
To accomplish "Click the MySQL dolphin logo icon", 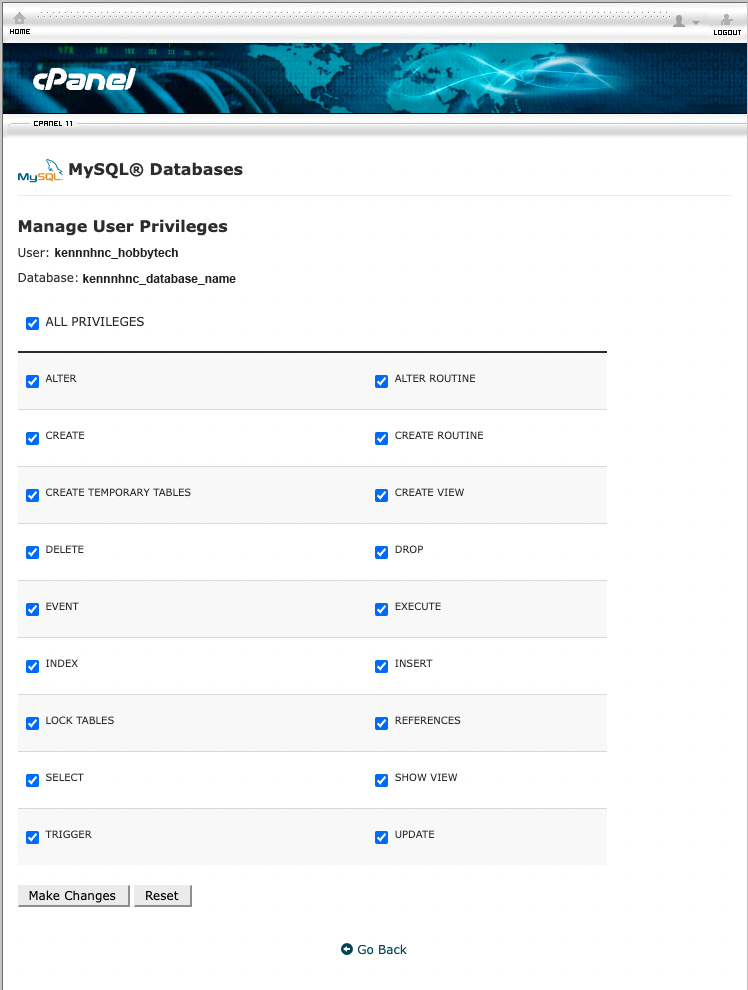I will pos(41,171).
